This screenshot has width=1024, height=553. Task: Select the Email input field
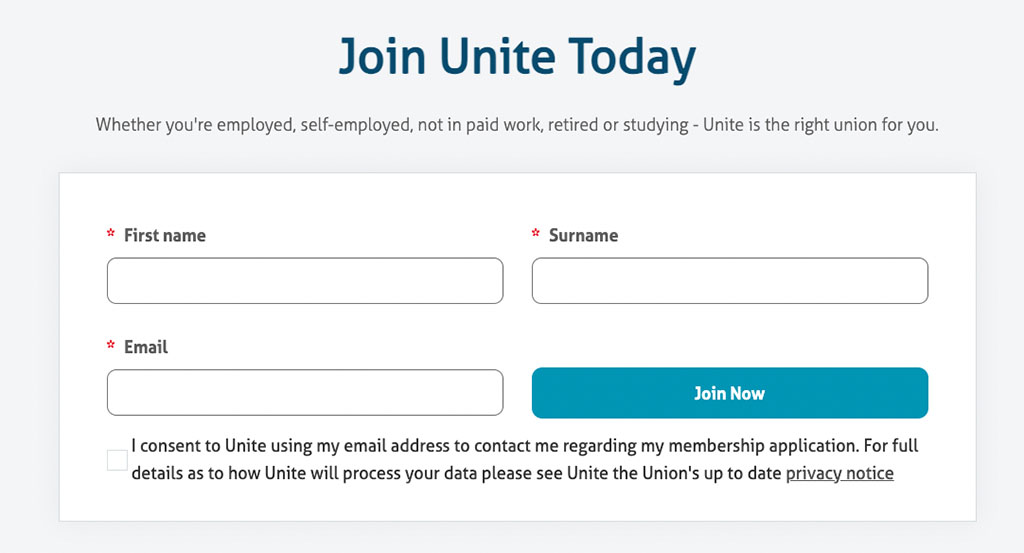point(305,392)
